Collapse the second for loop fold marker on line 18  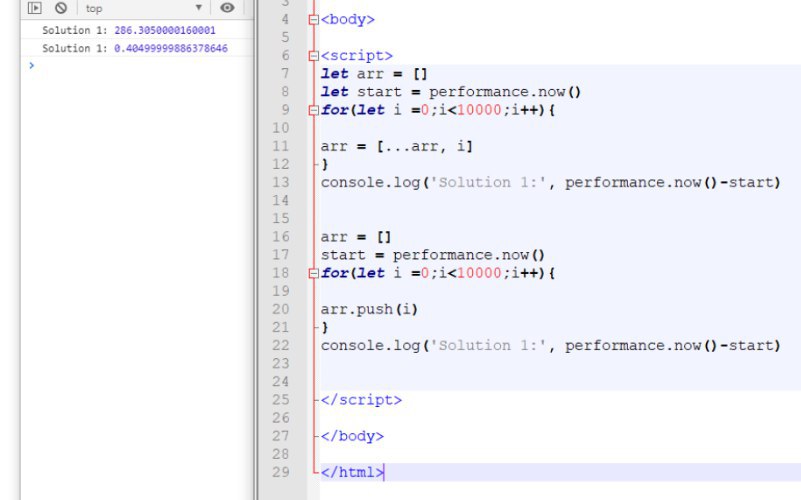[x=314, y=273]
